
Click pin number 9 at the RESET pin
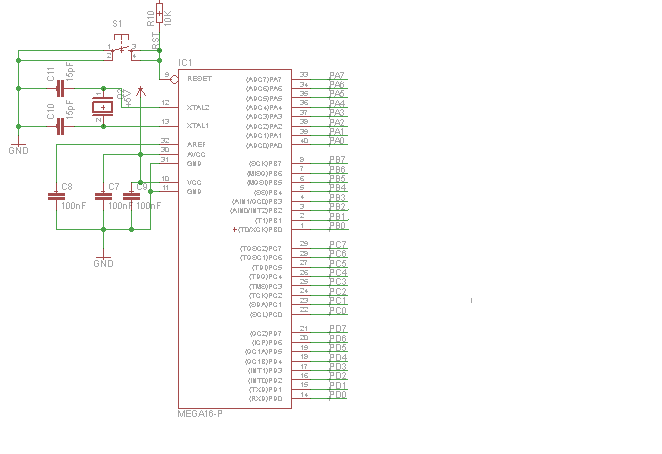167,75
